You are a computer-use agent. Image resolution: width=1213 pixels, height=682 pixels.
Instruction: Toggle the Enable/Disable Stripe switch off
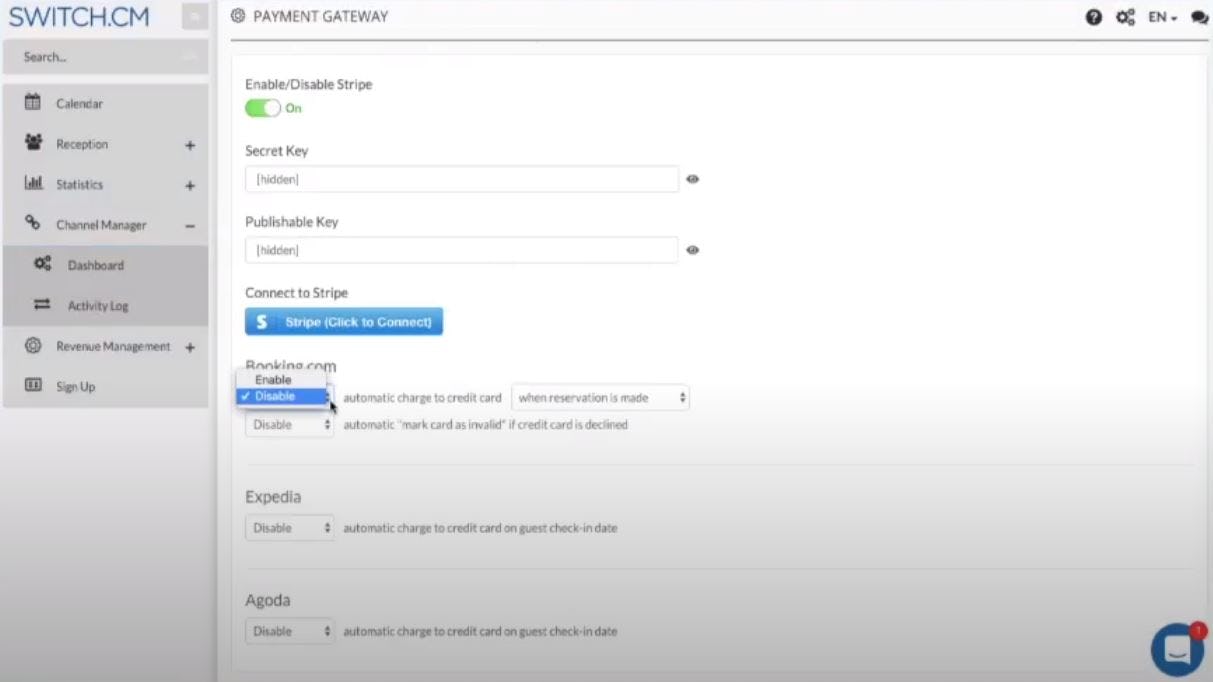pos(263,106)
